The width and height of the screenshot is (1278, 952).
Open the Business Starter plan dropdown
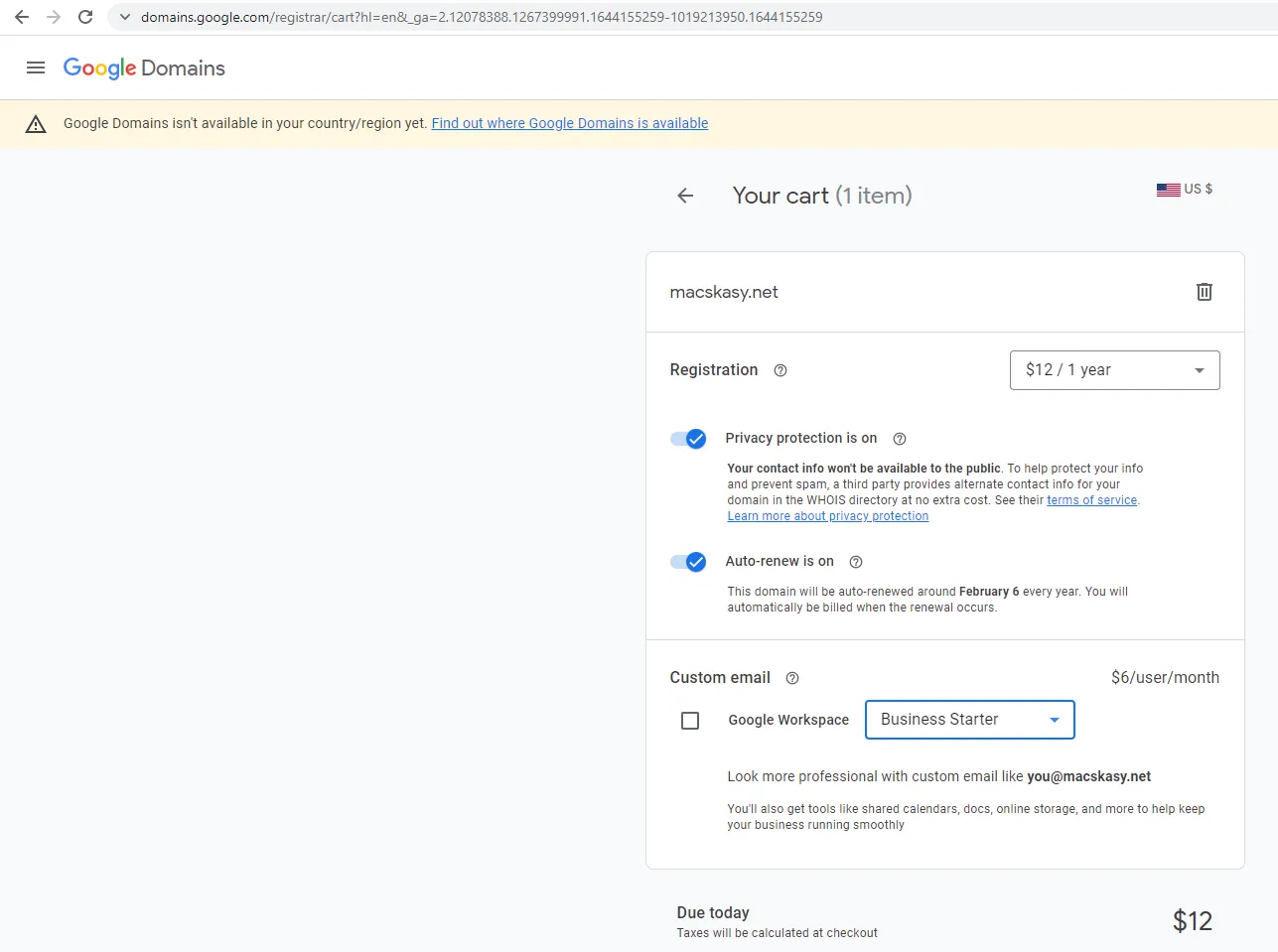coord(970,720)
